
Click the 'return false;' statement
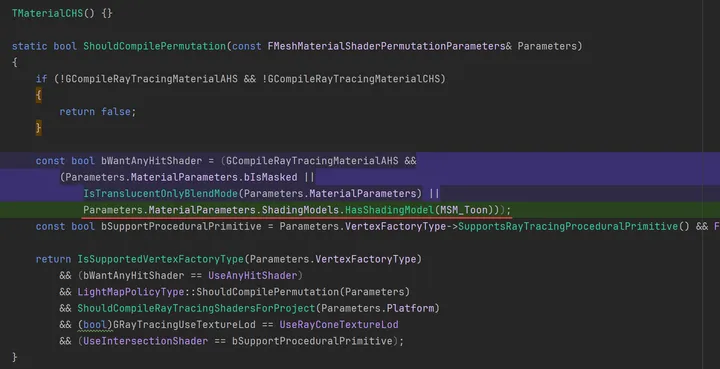point(98,112)
